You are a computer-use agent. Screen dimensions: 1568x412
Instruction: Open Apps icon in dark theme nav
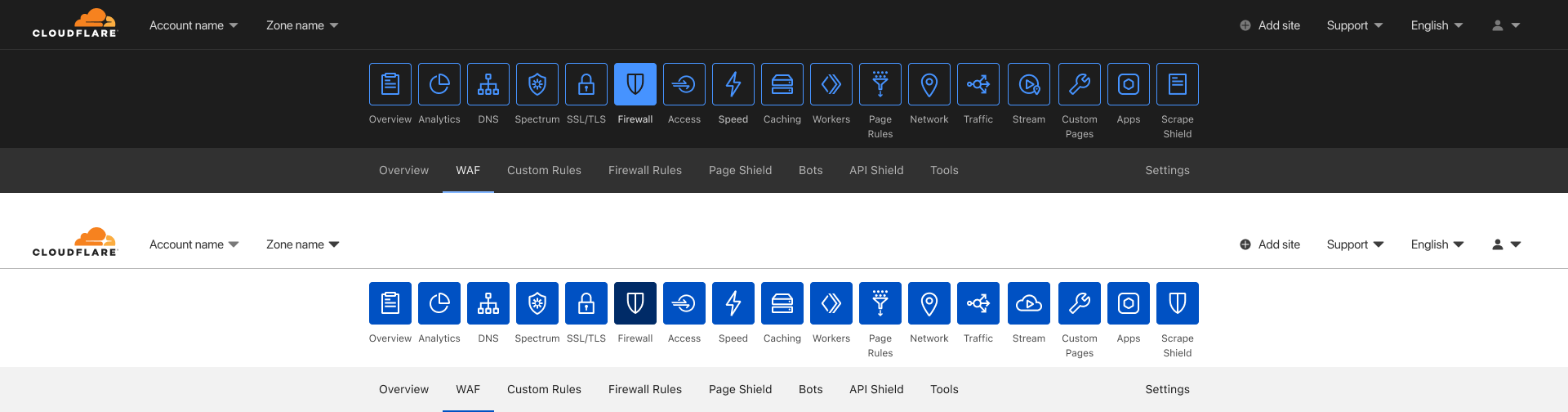point(1129,84)
